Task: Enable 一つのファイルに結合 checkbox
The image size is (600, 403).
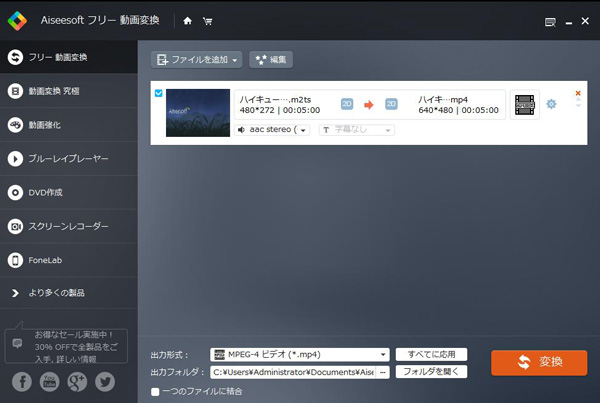Action: tap(155, 392)
